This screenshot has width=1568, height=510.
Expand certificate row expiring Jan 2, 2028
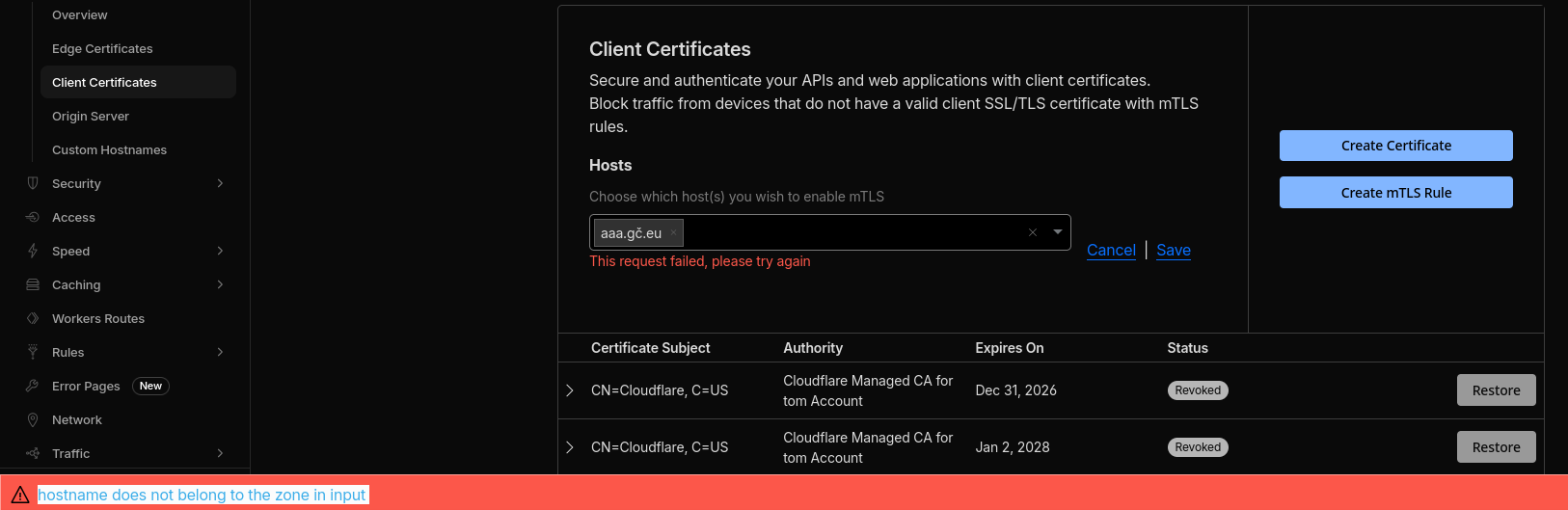pyautogui.click(x=570, y=447)
